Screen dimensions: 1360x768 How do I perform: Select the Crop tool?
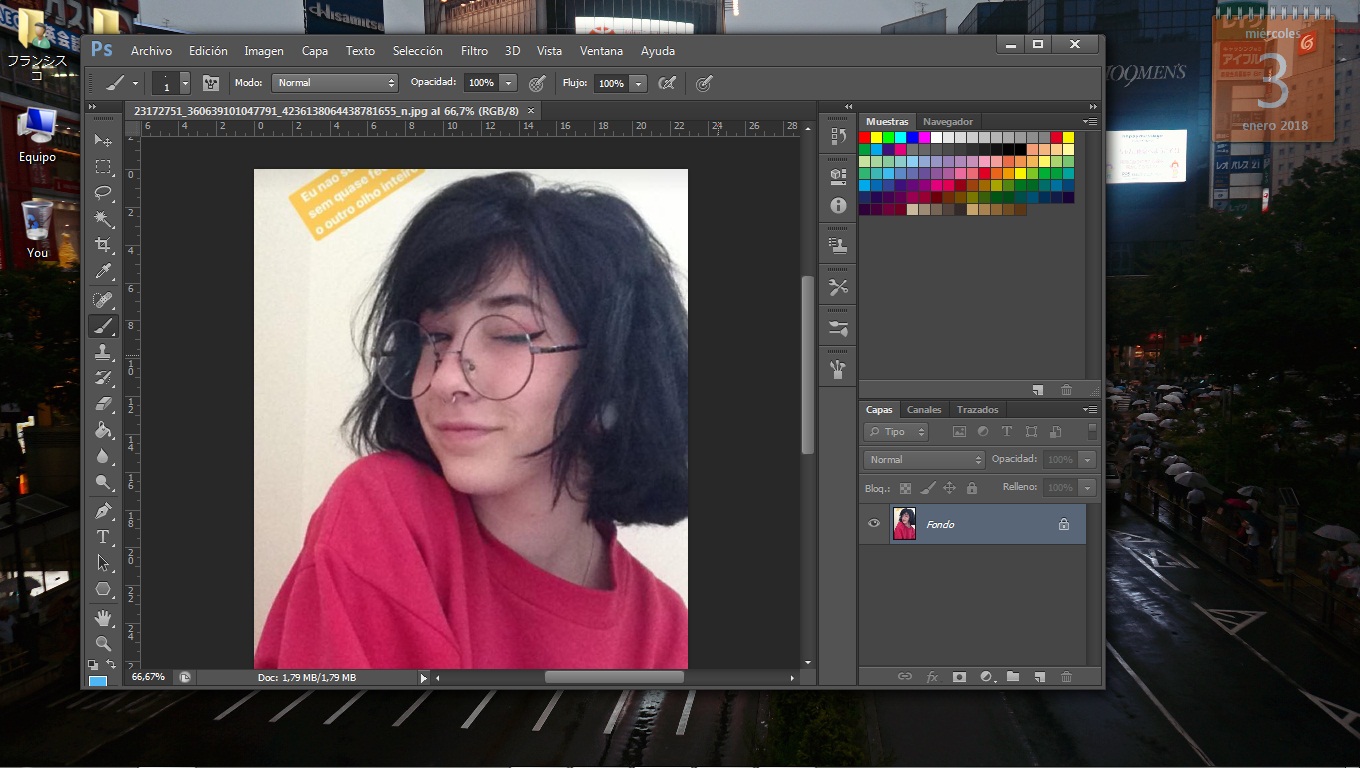tap(103, 245)
